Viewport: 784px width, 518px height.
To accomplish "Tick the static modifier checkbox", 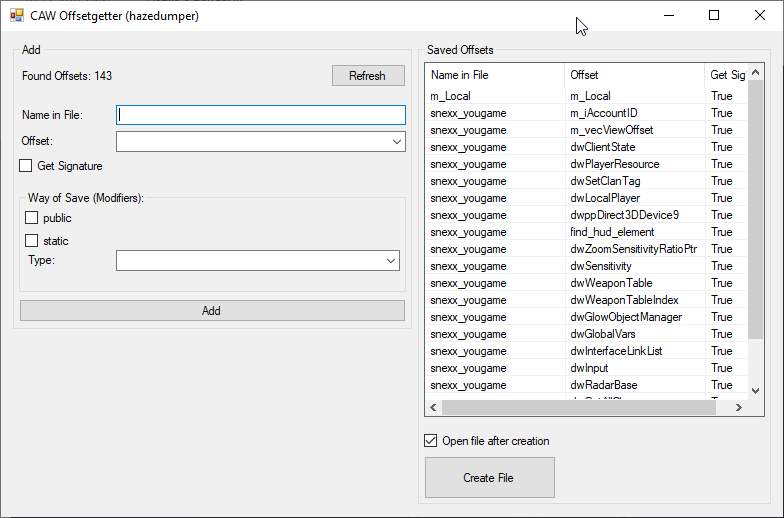I will [32, 241].
